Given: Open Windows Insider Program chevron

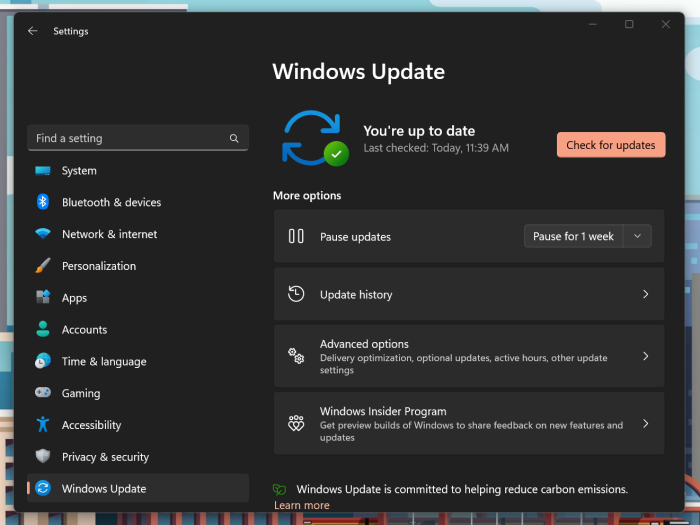Looking at the screenshot, I should pyautogui.click(x=646, y=423).
